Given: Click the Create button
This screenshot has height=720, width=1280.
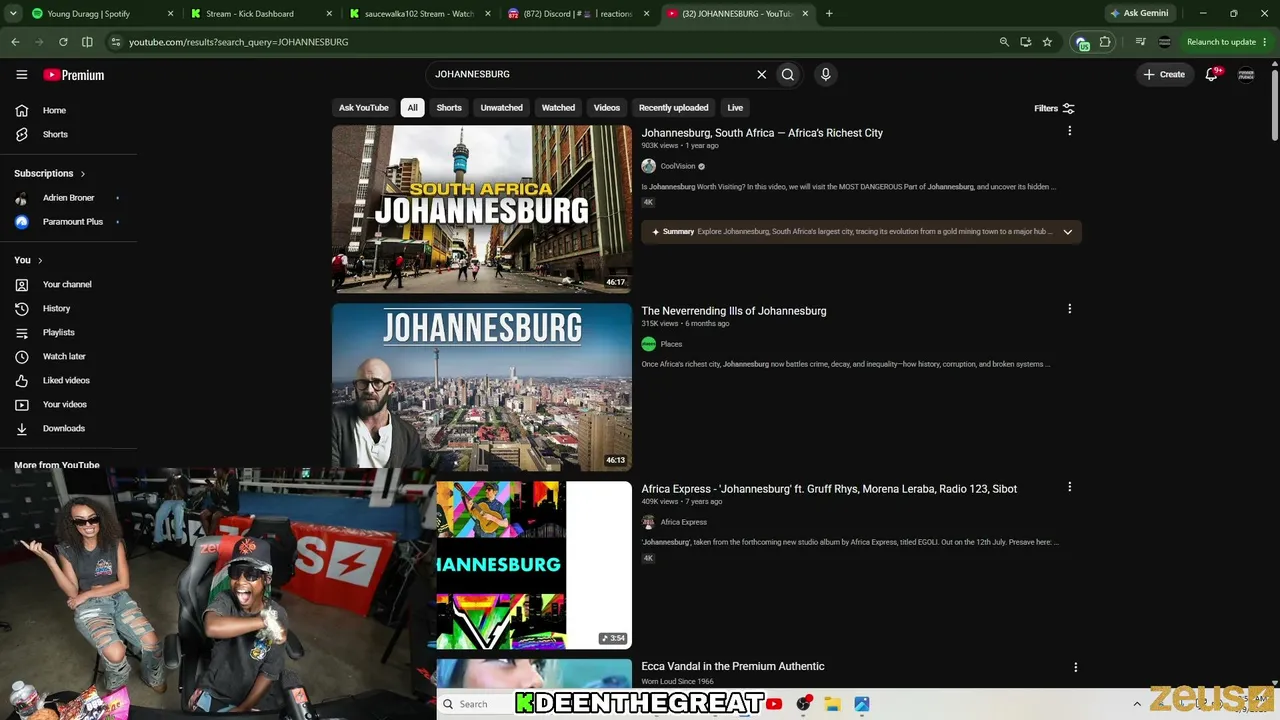Looking at the screenshot, I should pos(1164,74).
